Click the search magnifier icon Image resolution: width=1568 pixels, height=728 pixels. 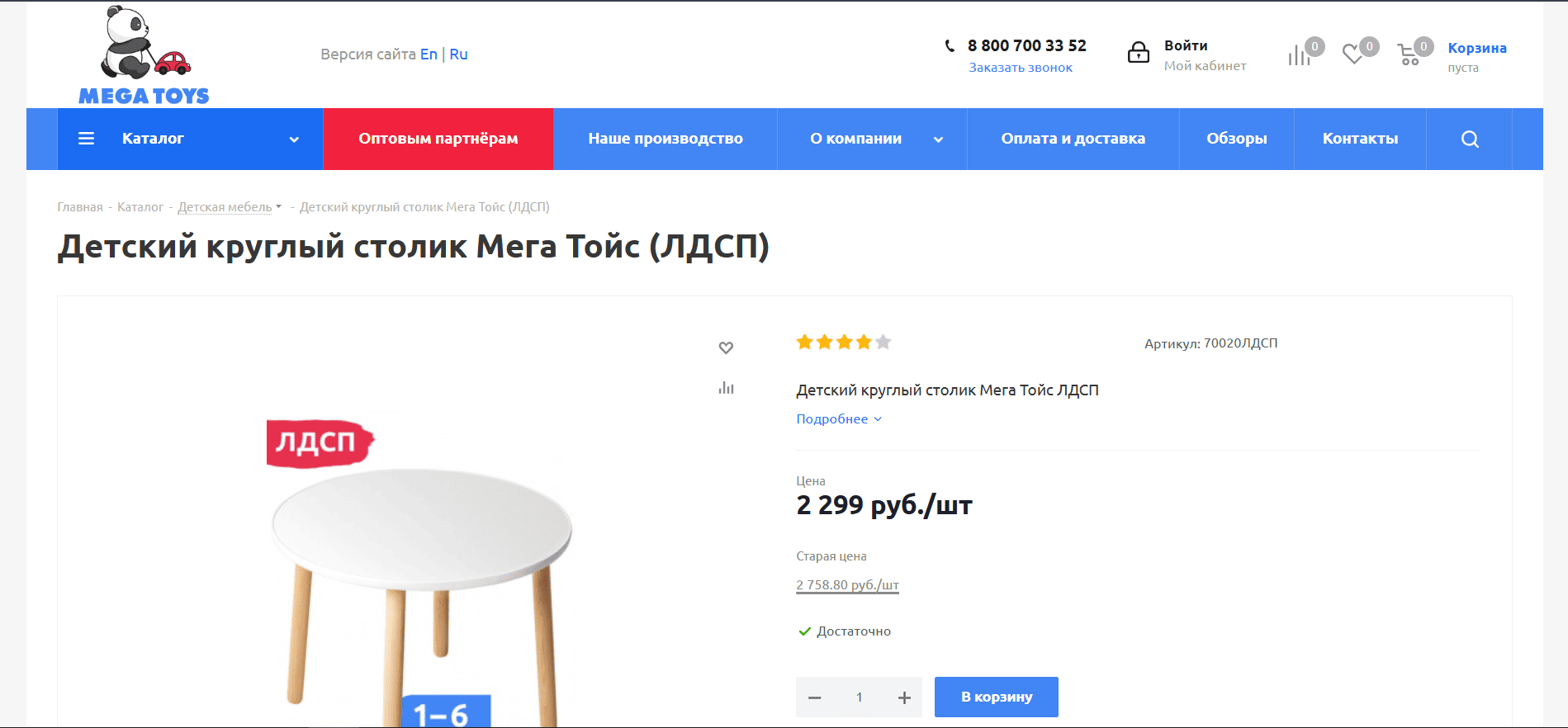click(x=1470, y=139)
